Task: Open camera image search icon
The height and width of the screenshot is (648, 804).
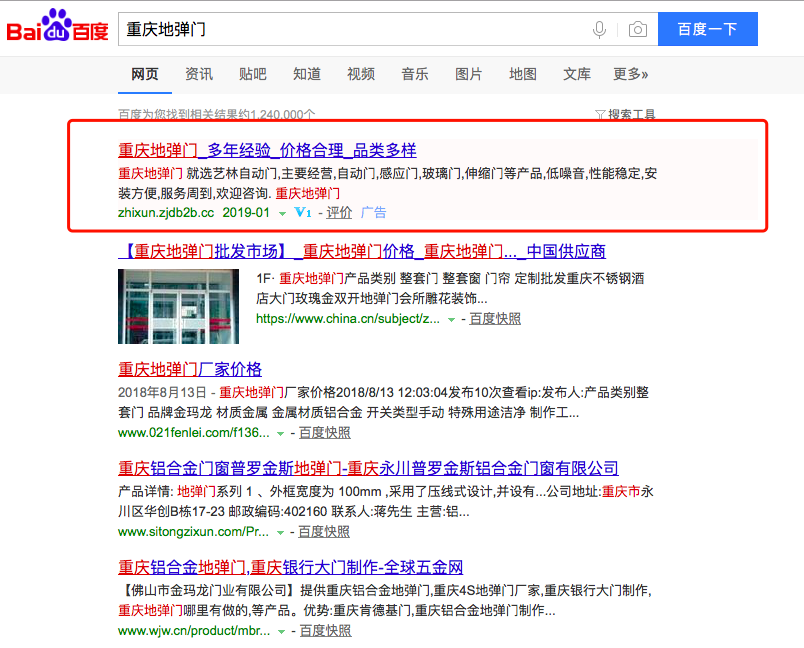Action: [637, 29]
